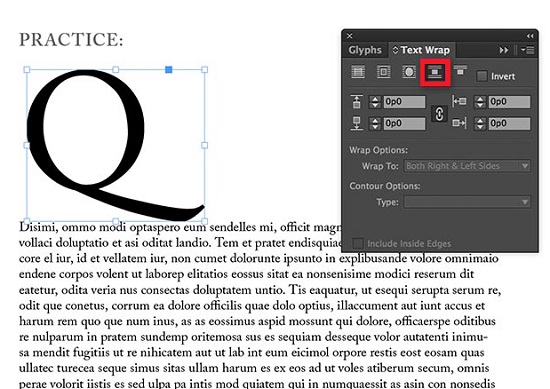Select the Text Wrap tab
The width and height of the screenshot is (550, 389).
pos(422,50)
